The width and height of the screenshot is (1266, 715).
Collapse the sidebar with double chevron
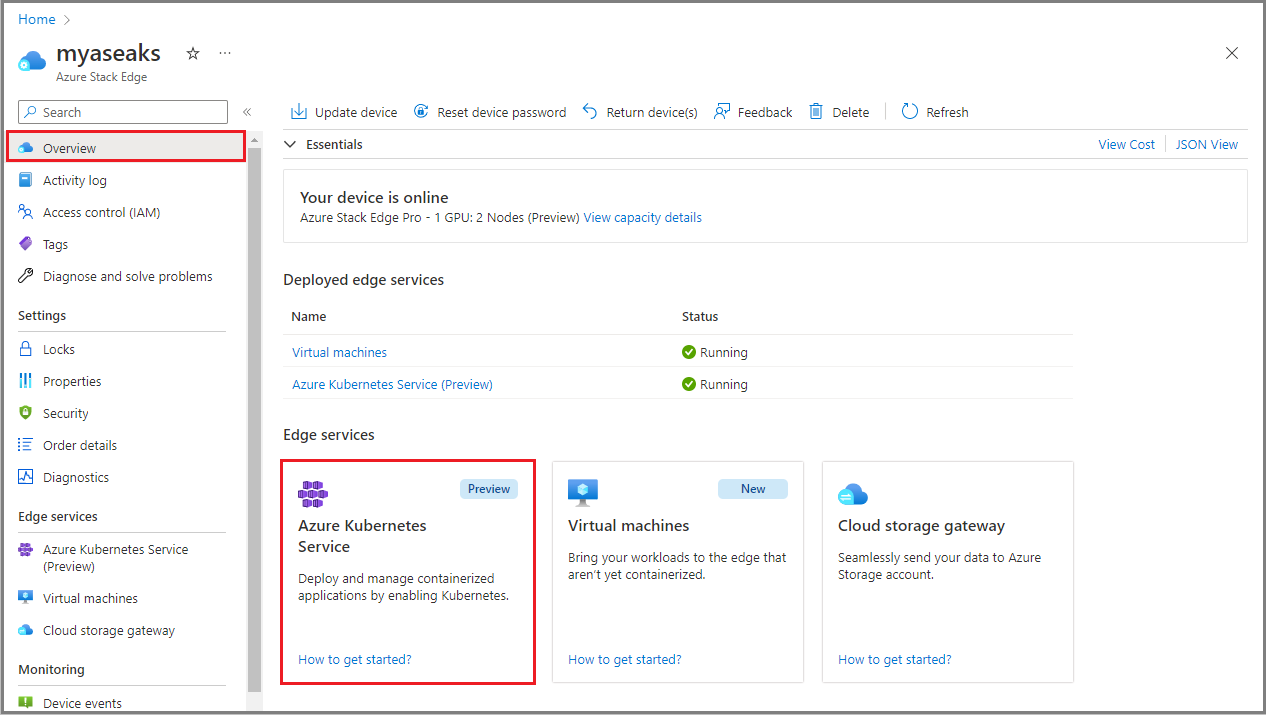(247, 112)
